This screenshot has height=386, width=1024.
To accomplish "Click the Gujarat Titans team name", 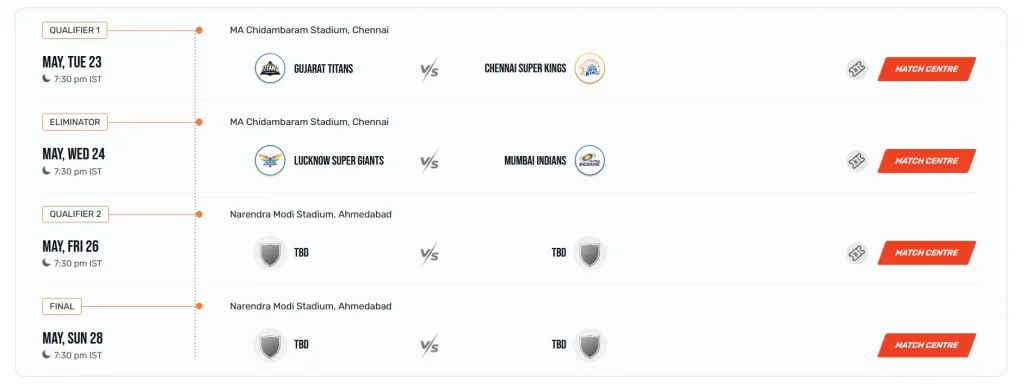I will point(323,69).
